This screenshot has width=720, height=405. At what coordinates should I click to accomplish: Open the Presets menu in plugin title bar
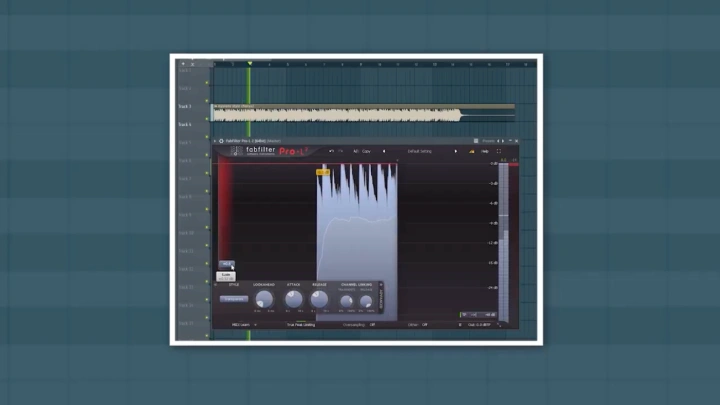pyautogui.click(x=489, y=141)
